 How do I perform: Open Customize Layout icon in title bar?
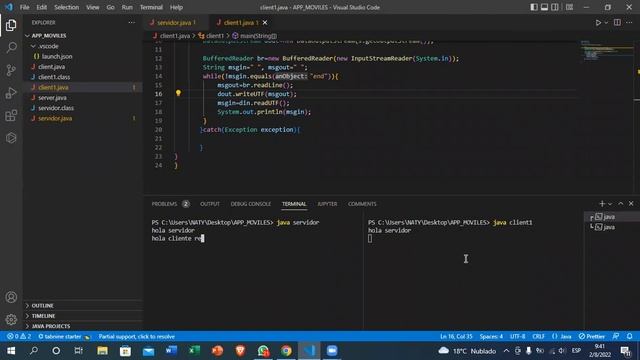tap(569, 7)
